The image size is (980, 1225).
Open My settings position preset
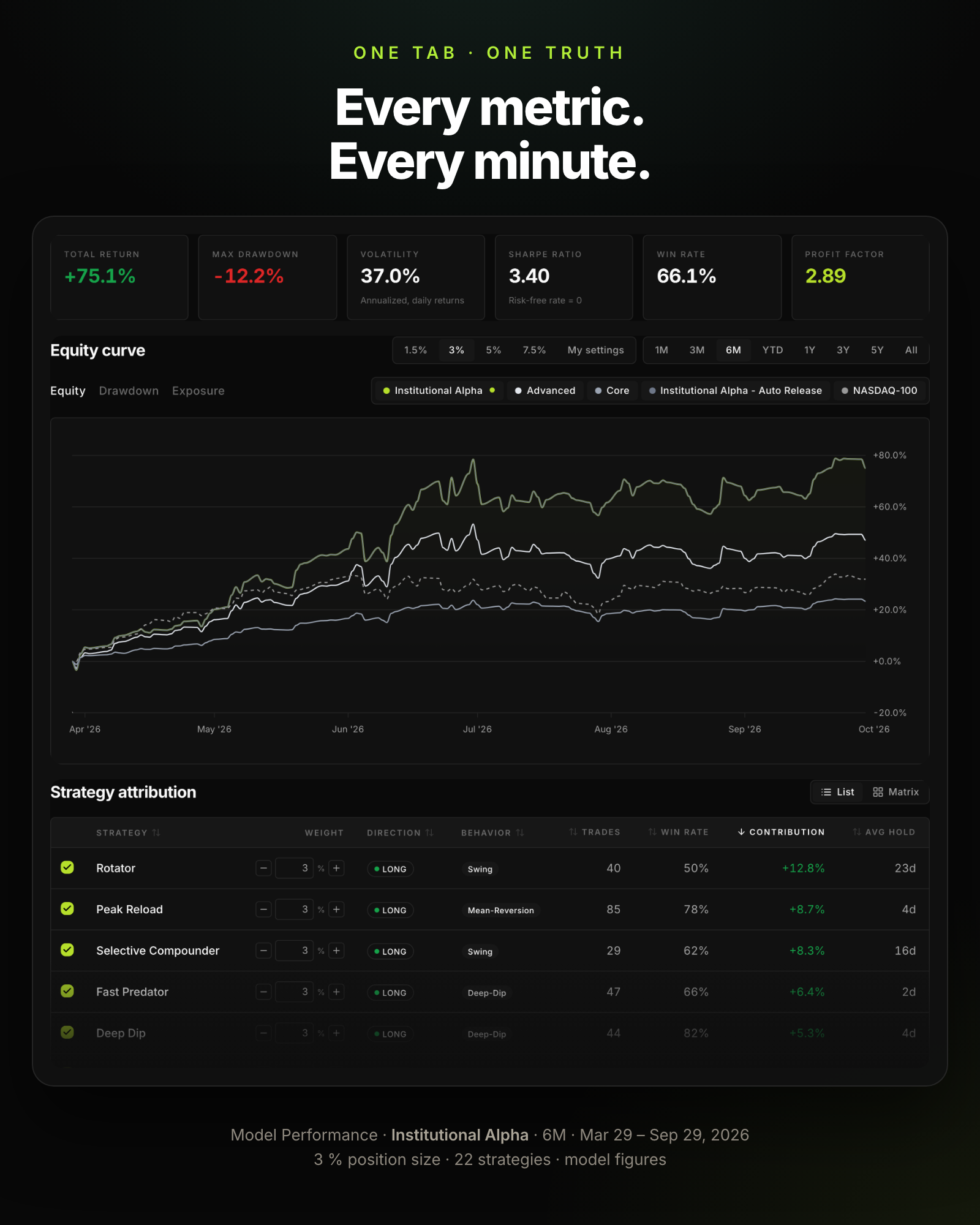[x=595, y=350]
